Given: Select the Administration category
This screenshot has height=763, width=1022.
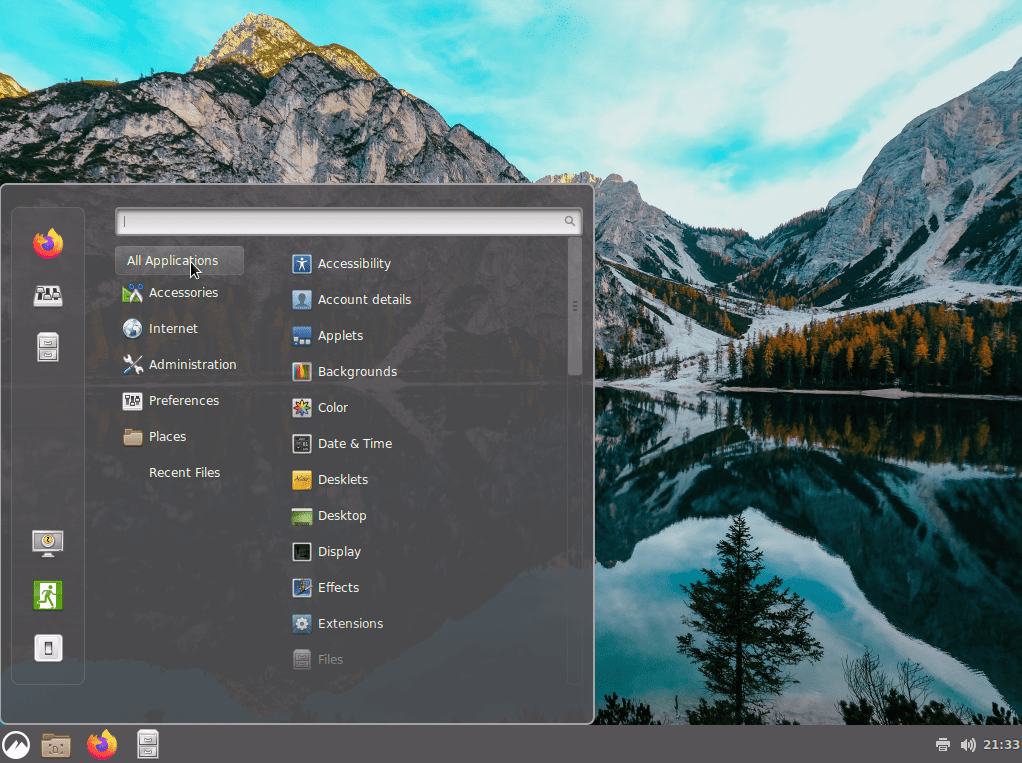Looking at the screenshot, I should point(192,364).
